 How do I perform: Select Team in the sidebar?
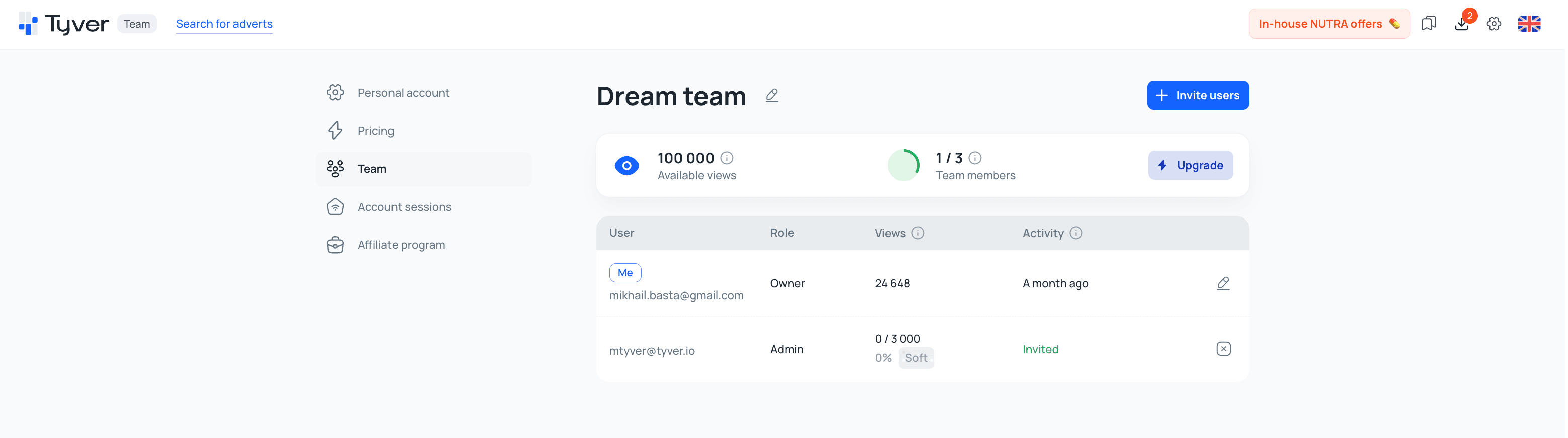(423, 169)
